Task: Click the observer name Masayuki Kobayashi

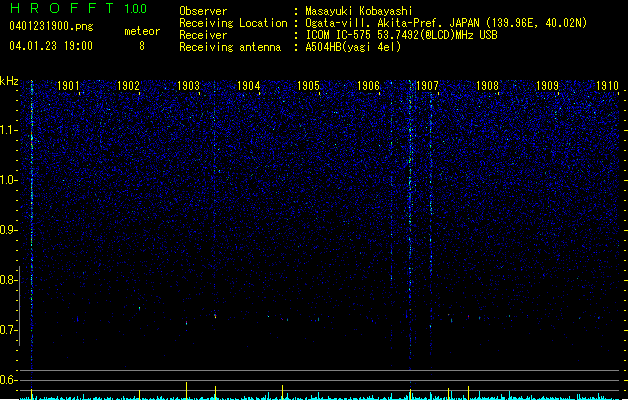Action: [x=359, y=11]
